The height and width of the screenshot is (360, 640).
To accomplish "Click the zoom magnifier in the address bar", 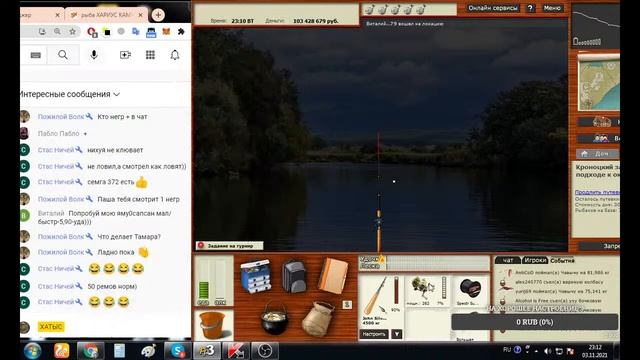I will click(x=58, y=31).
